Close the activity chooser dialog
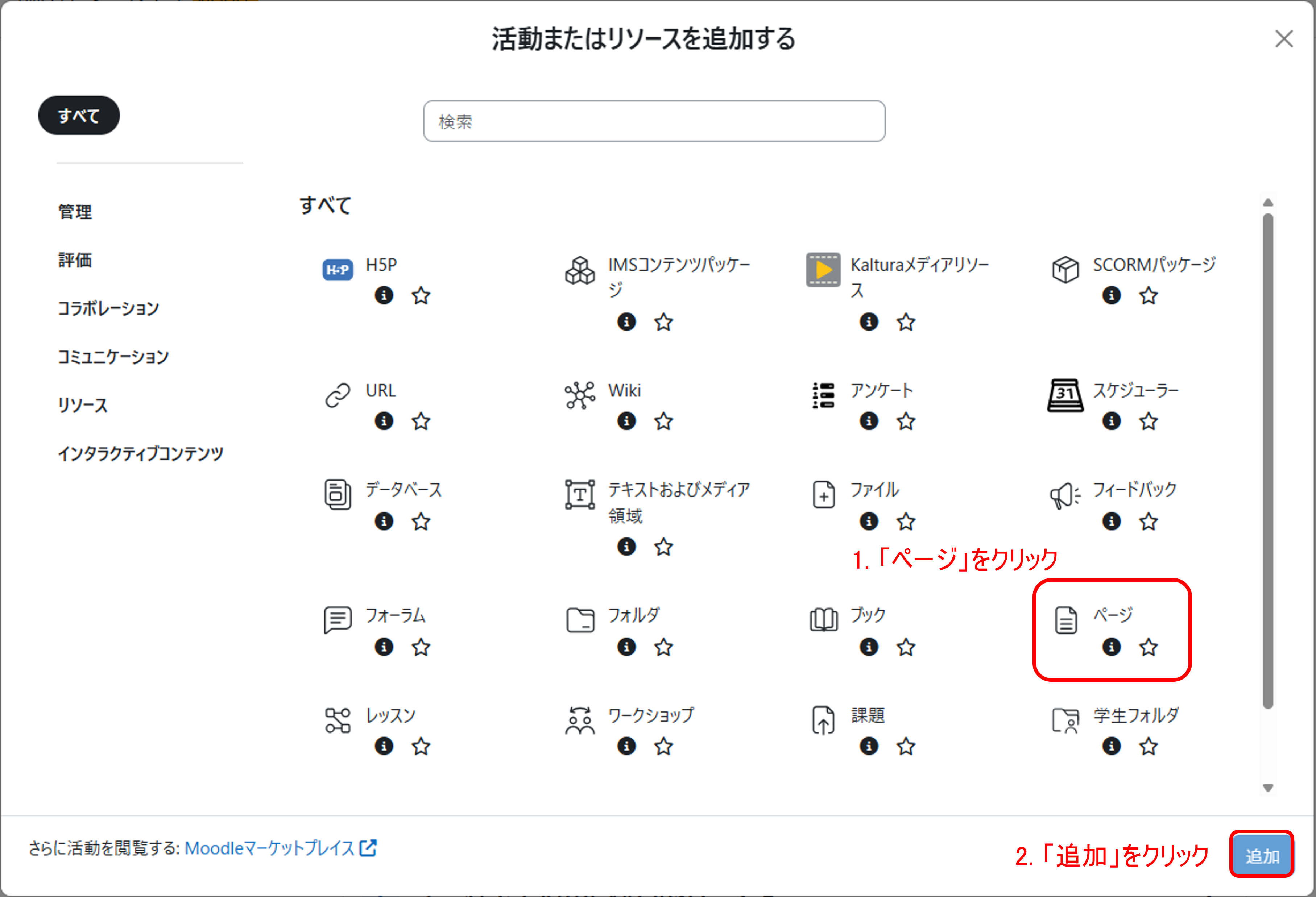The height and width of the screenshot is (897, 1316). pos(1284,39)
